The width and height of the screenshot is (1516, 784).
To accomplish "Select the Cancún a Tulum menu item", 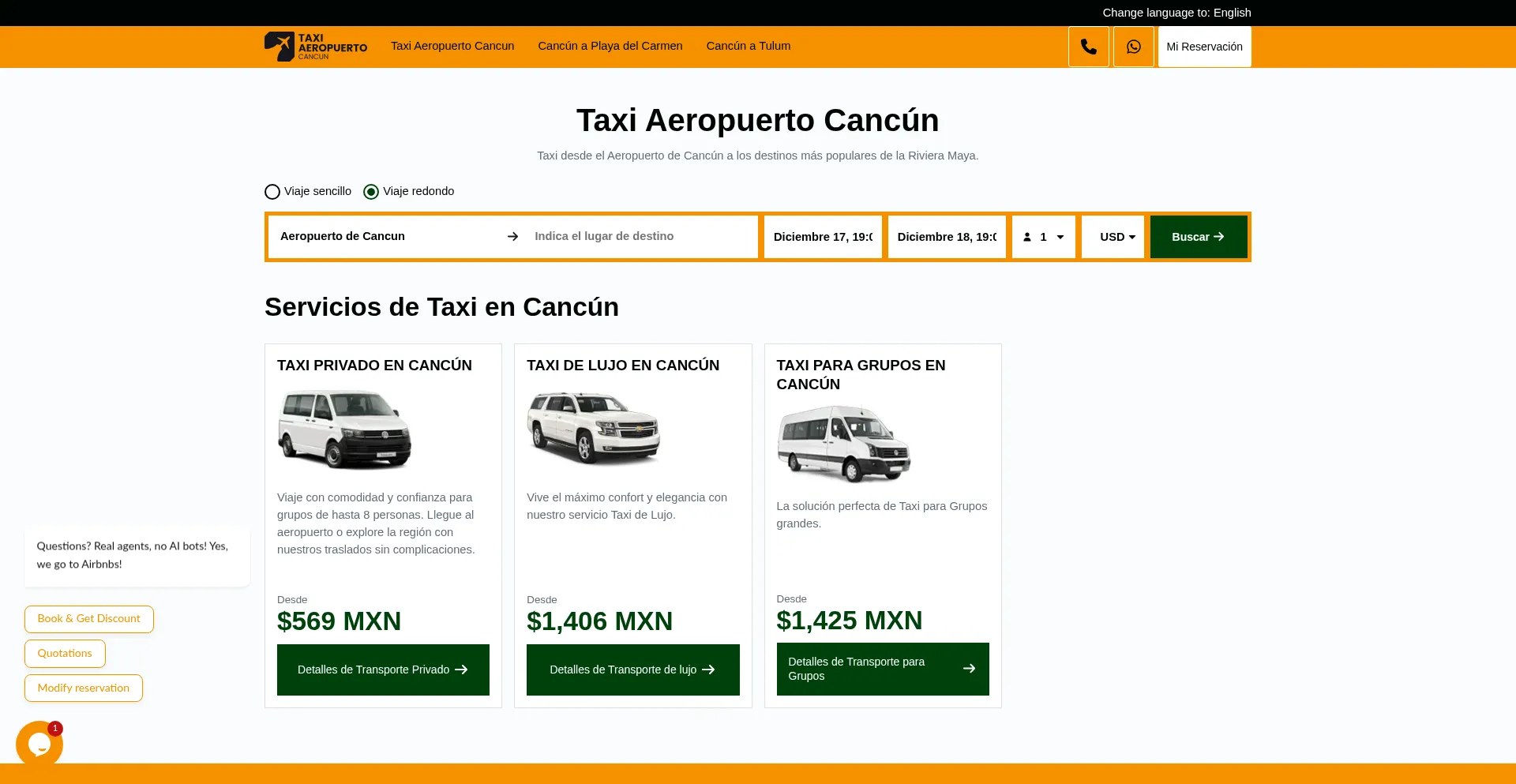I will point(747,46).
